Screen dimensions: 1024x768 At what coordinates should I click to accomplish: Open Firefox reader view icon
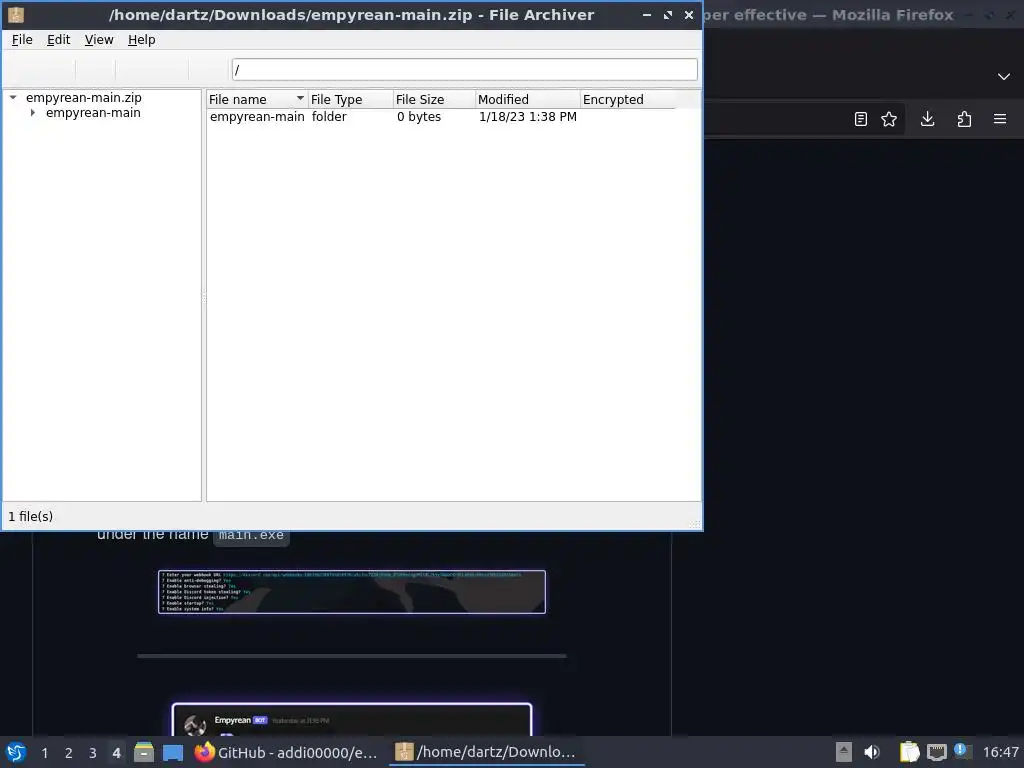[x=861, y=119]
